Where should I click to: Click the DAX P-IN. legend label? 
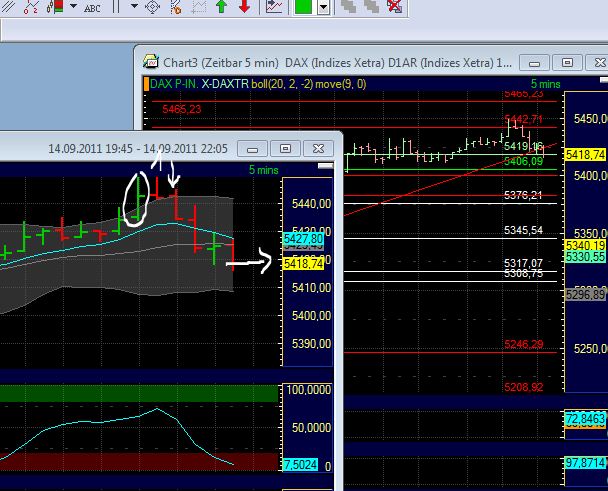(x=174, y=84)
